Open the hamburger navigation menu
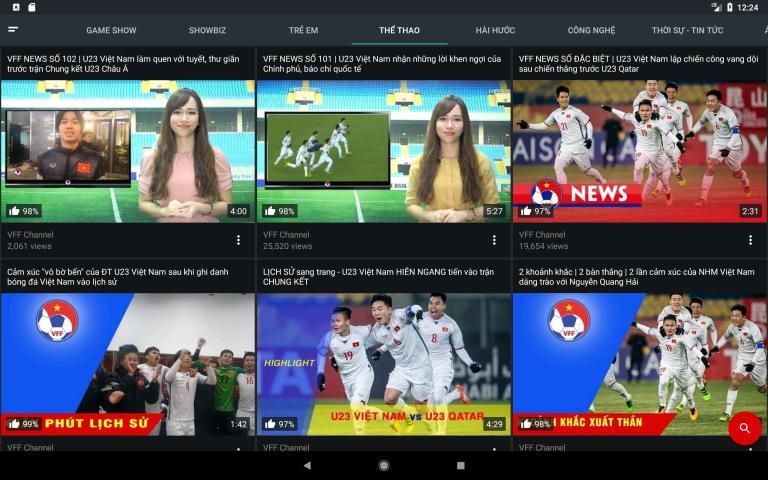This screenshot has height=480, width=768. point(14,30)
